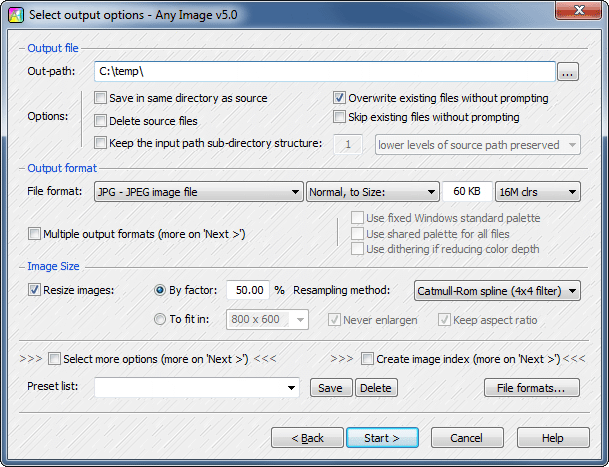Close the Select output options dialog
This screenshot has width=609, height=467.
coord(579,10)
